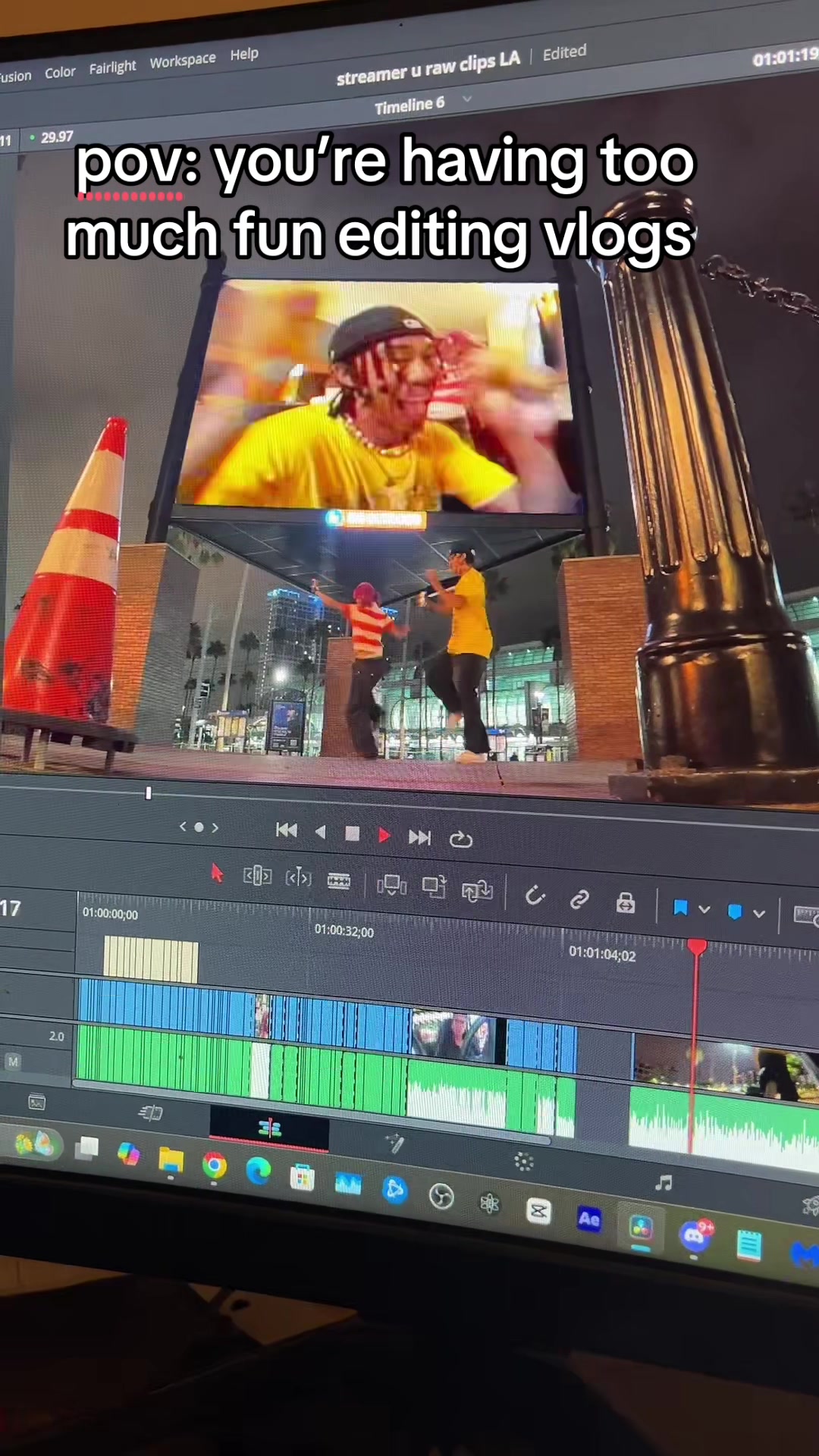Go to previous marker with left chevron

coord(183,826)
